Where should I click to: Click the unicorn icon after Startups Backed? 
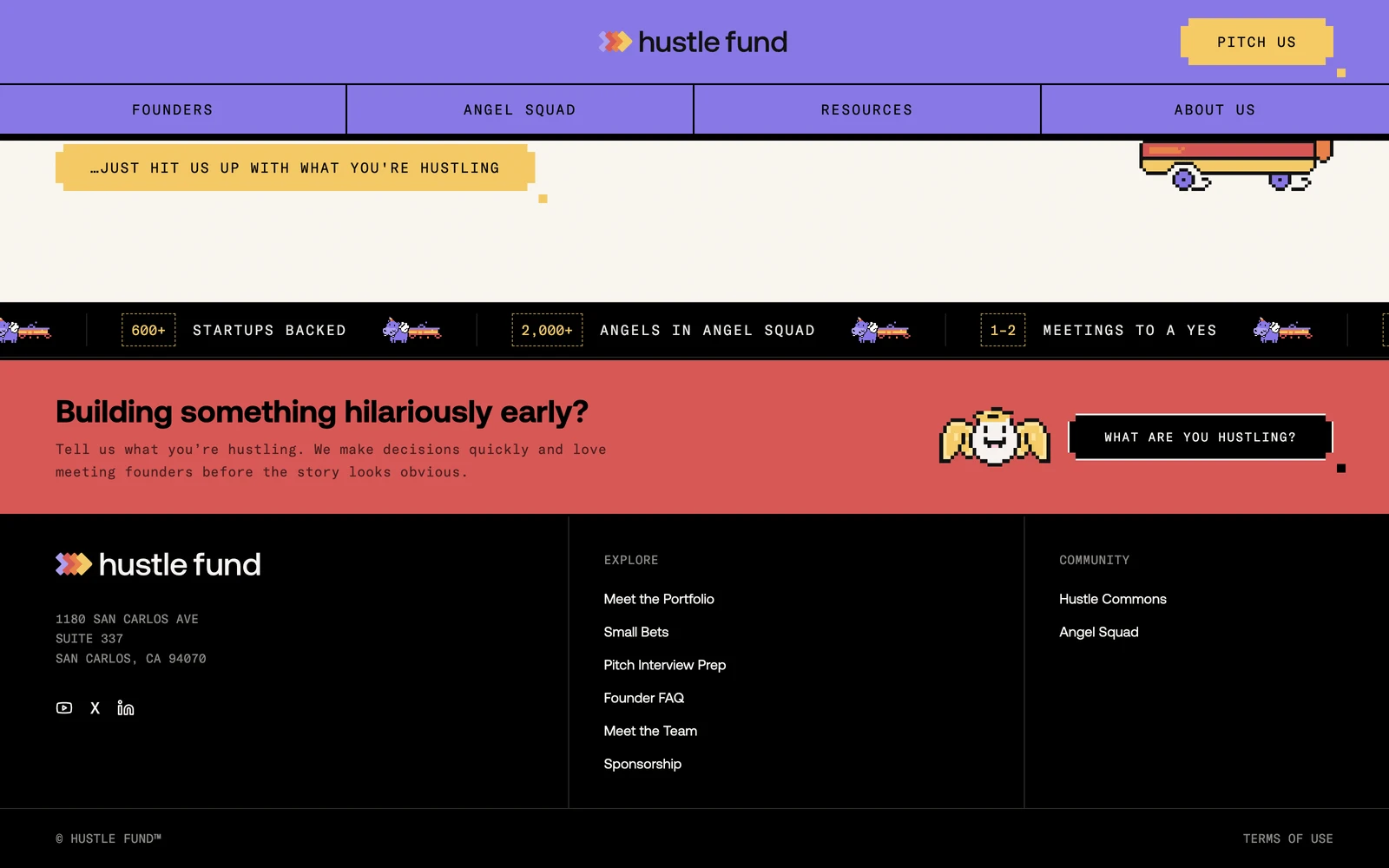coord(411,330)
